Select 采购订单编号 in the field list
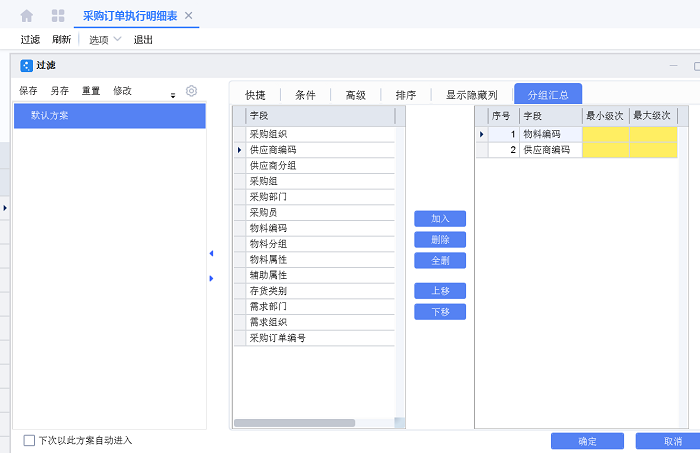Screen dimensions: 700x453 (x=278, y=338)
